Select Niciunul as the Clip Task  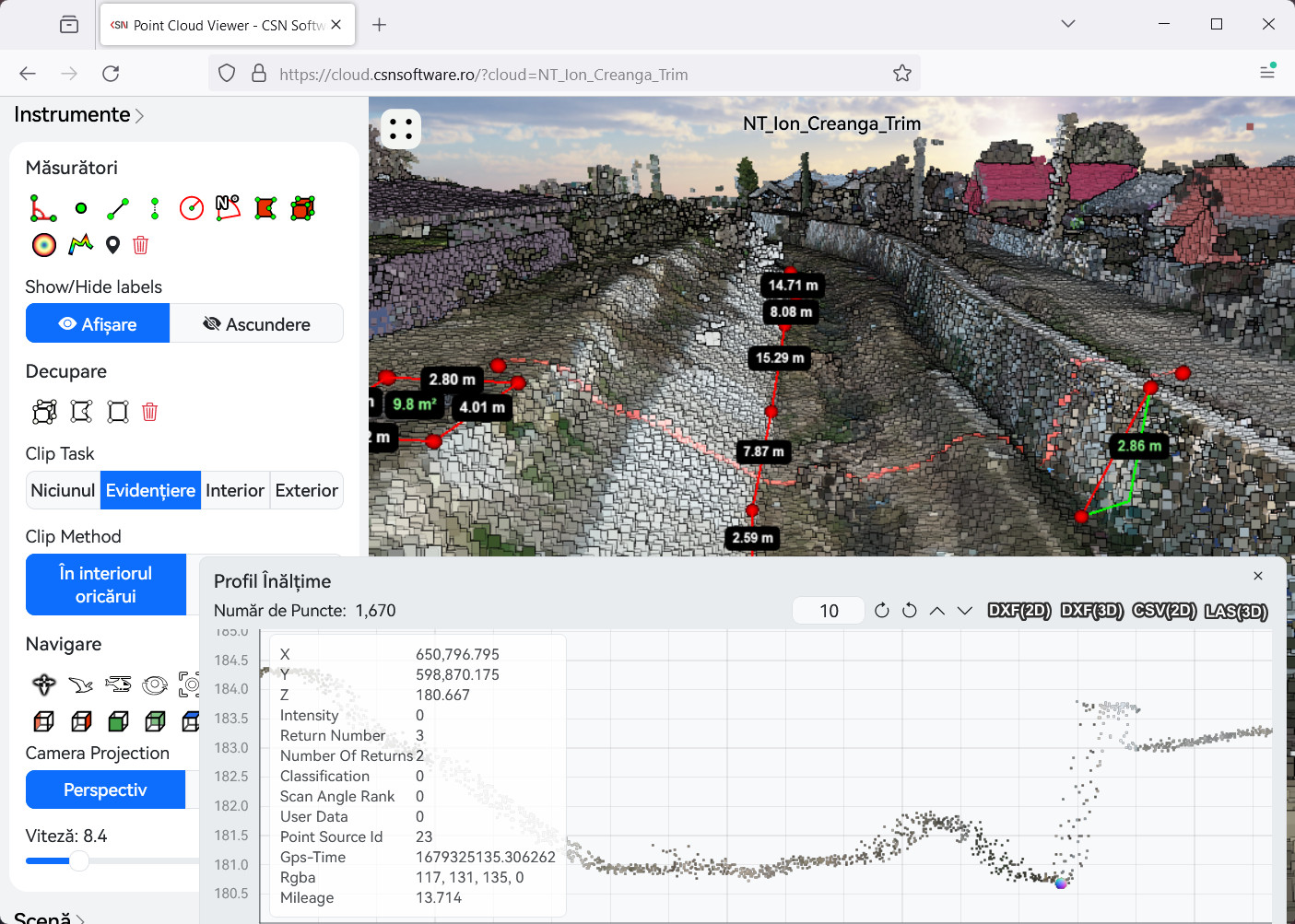click(x=62, y=489)
